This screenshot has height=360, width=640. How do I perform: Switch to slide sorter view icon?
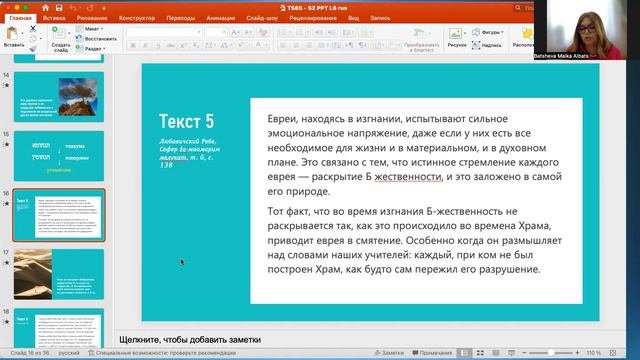click(480, 353)
